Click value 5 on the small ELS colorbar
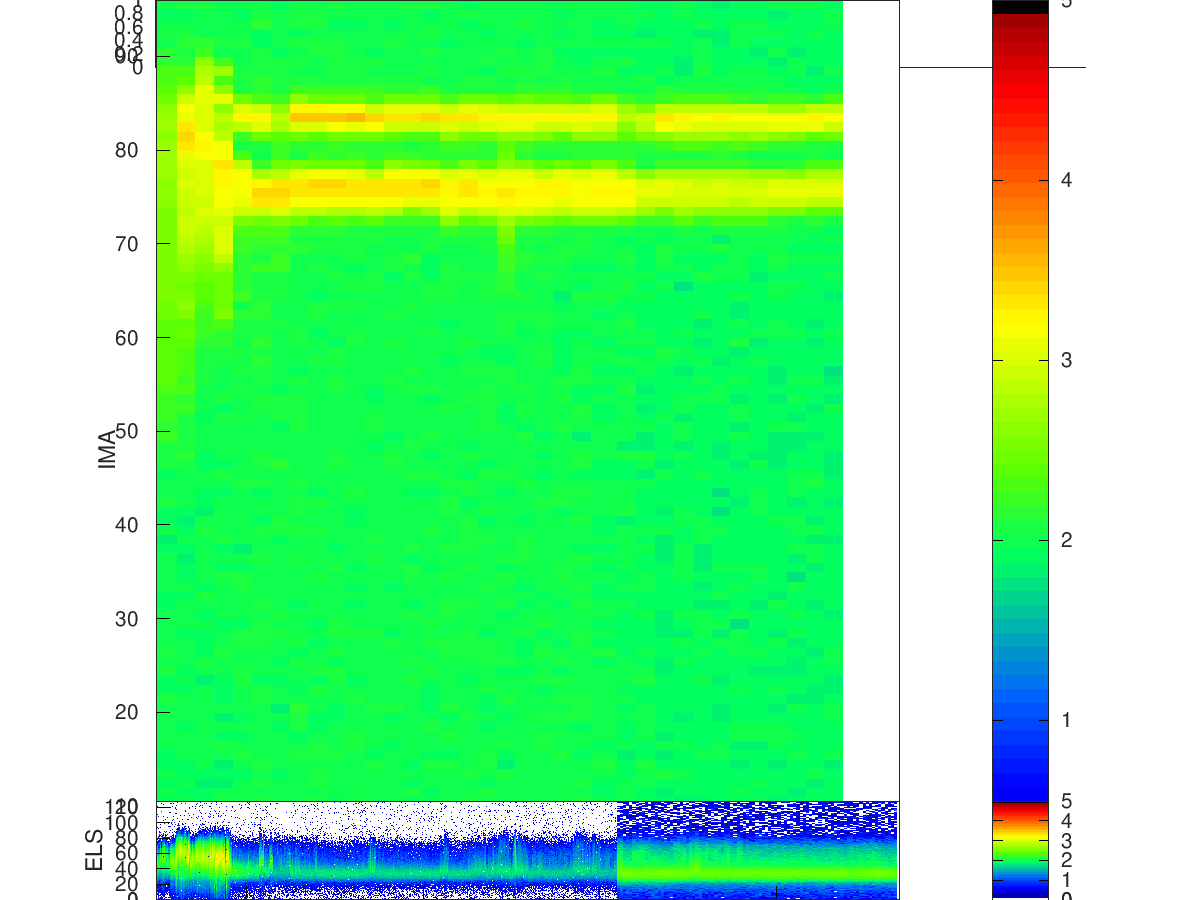 click(1066, 802)
